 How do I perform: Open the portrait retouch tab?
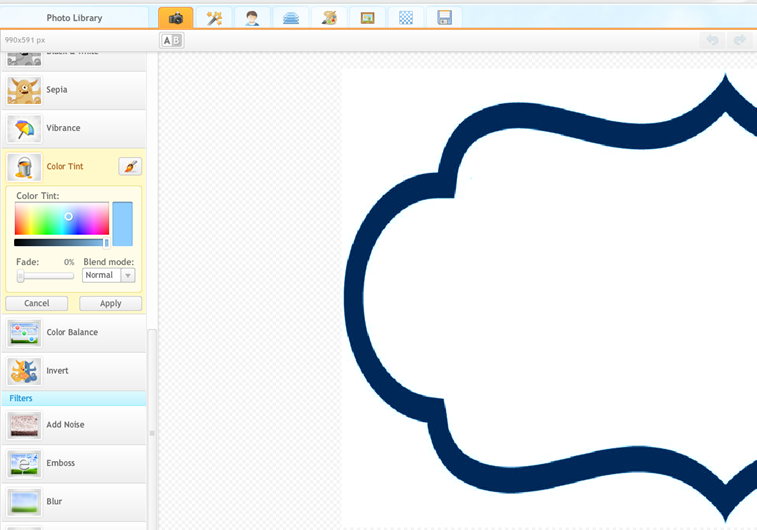[x=252, y=18]
